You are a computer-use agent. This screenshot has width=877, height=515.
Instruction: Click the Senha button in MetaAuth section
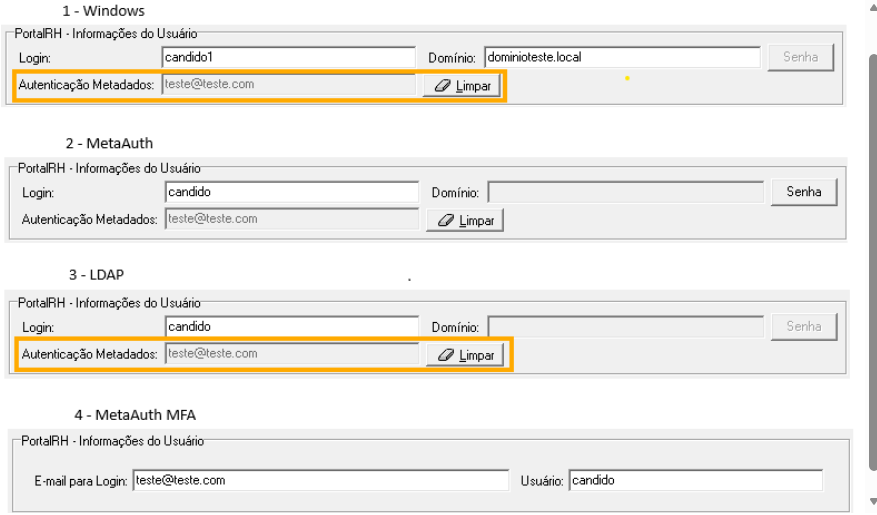804,191
